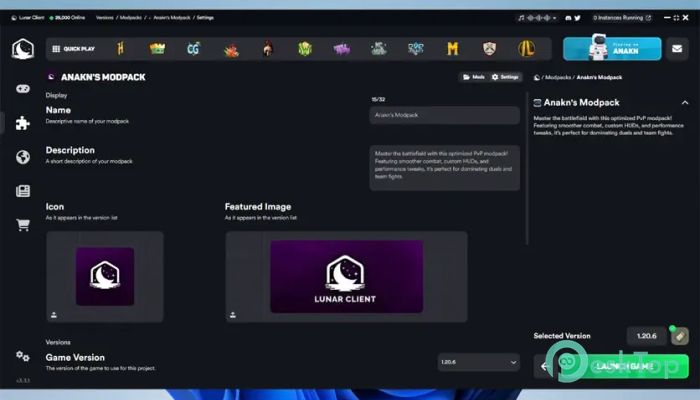Image resolution: width=700 pixels, height=400 pixels.
Task: Open the globe Servers sidebar icon
Action: 23,157
